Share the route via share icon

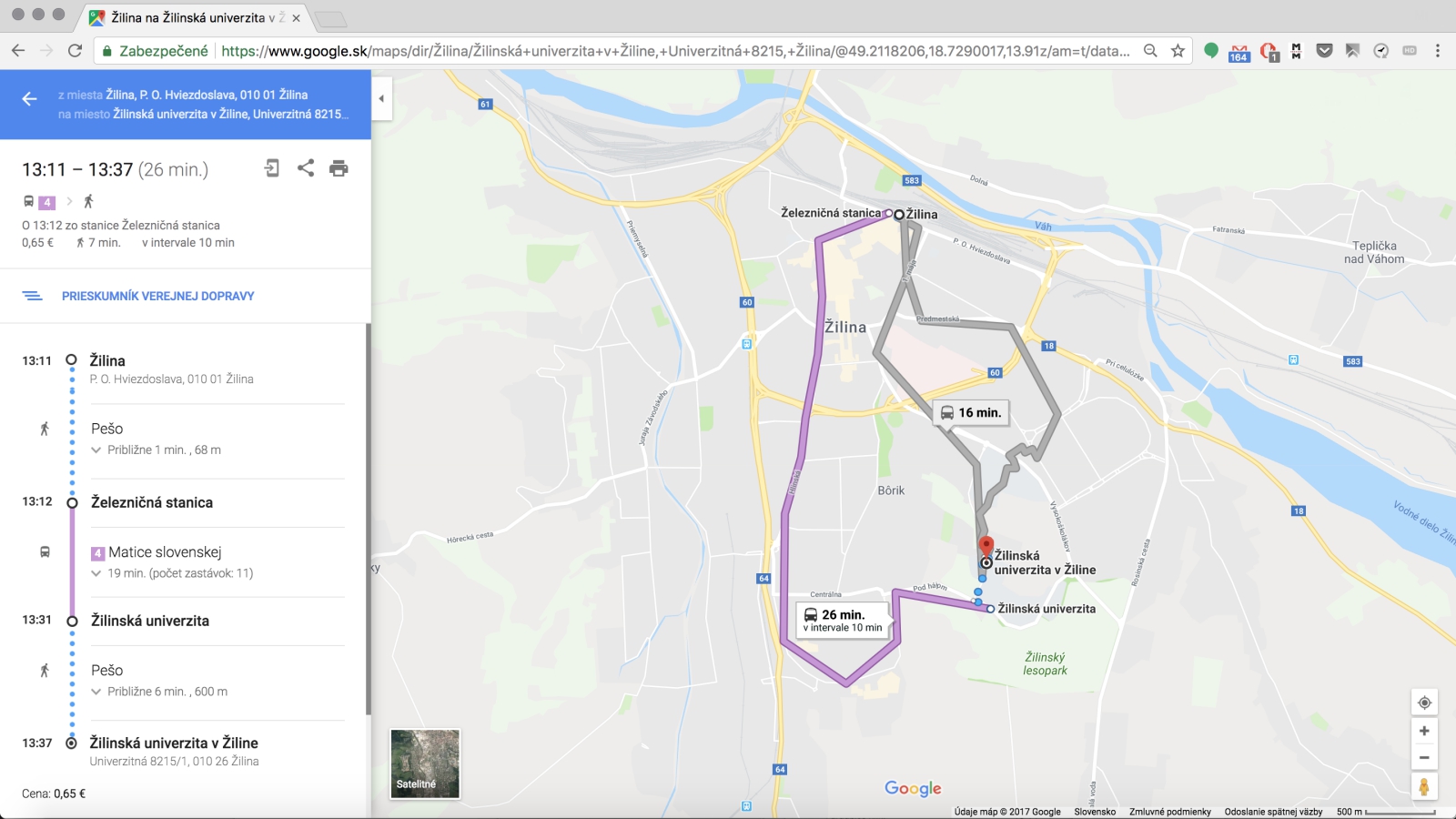[x=306, y=168]
